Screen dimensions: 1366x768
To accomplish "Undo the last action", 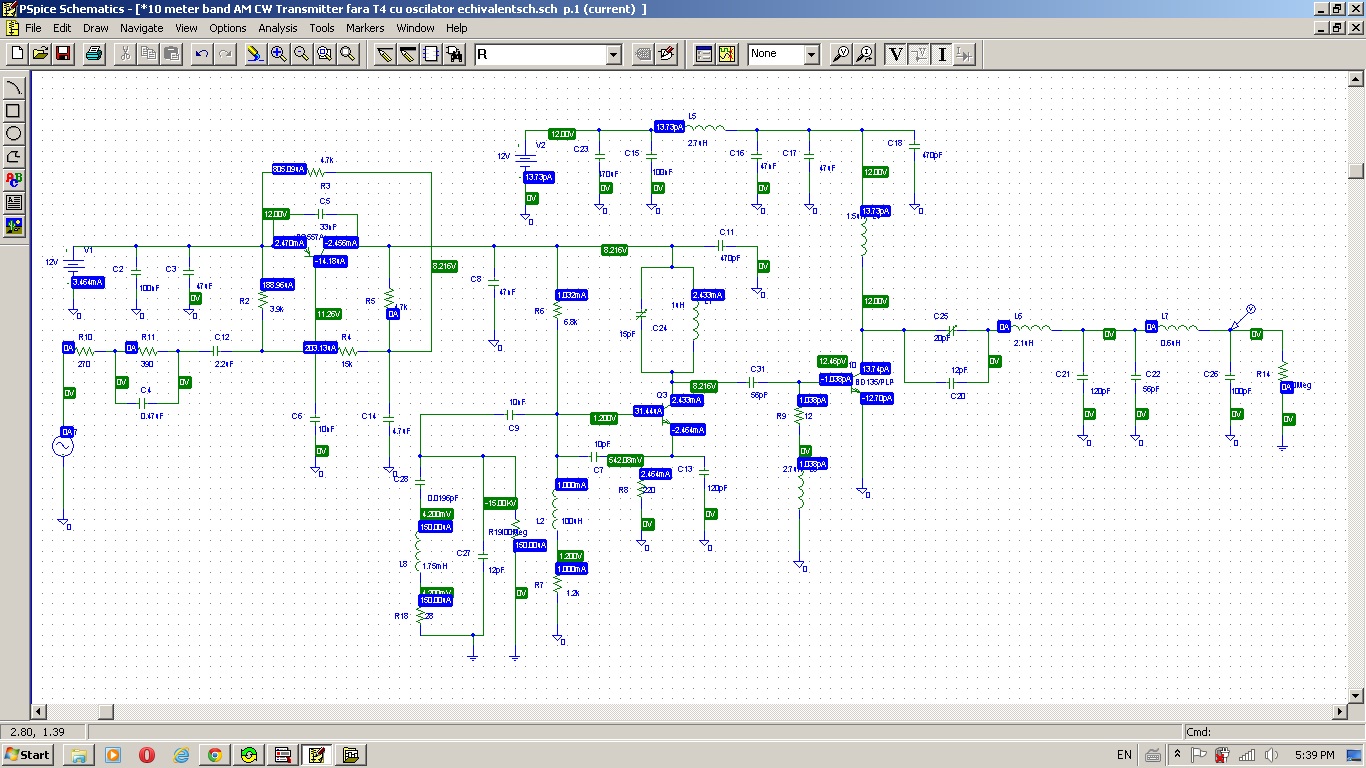I will pyautogui.click(x=202, y=54).
